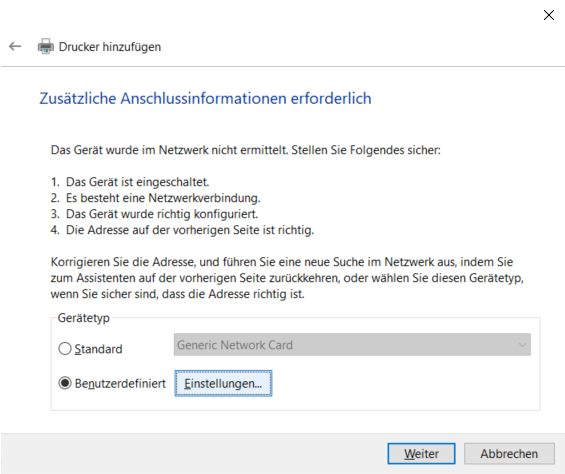Cancel the wizard with Abbrechen

(509, 453)
